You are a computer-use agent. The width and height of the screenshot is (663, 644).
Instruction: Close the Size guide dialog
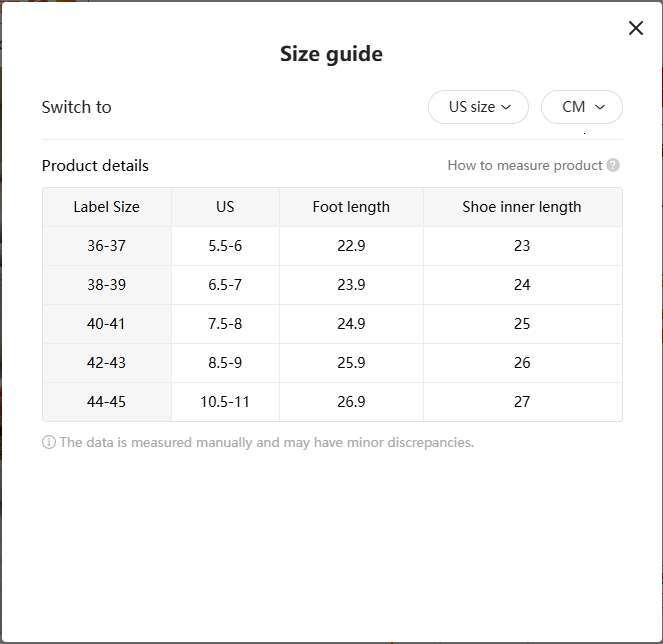[636, 28]
